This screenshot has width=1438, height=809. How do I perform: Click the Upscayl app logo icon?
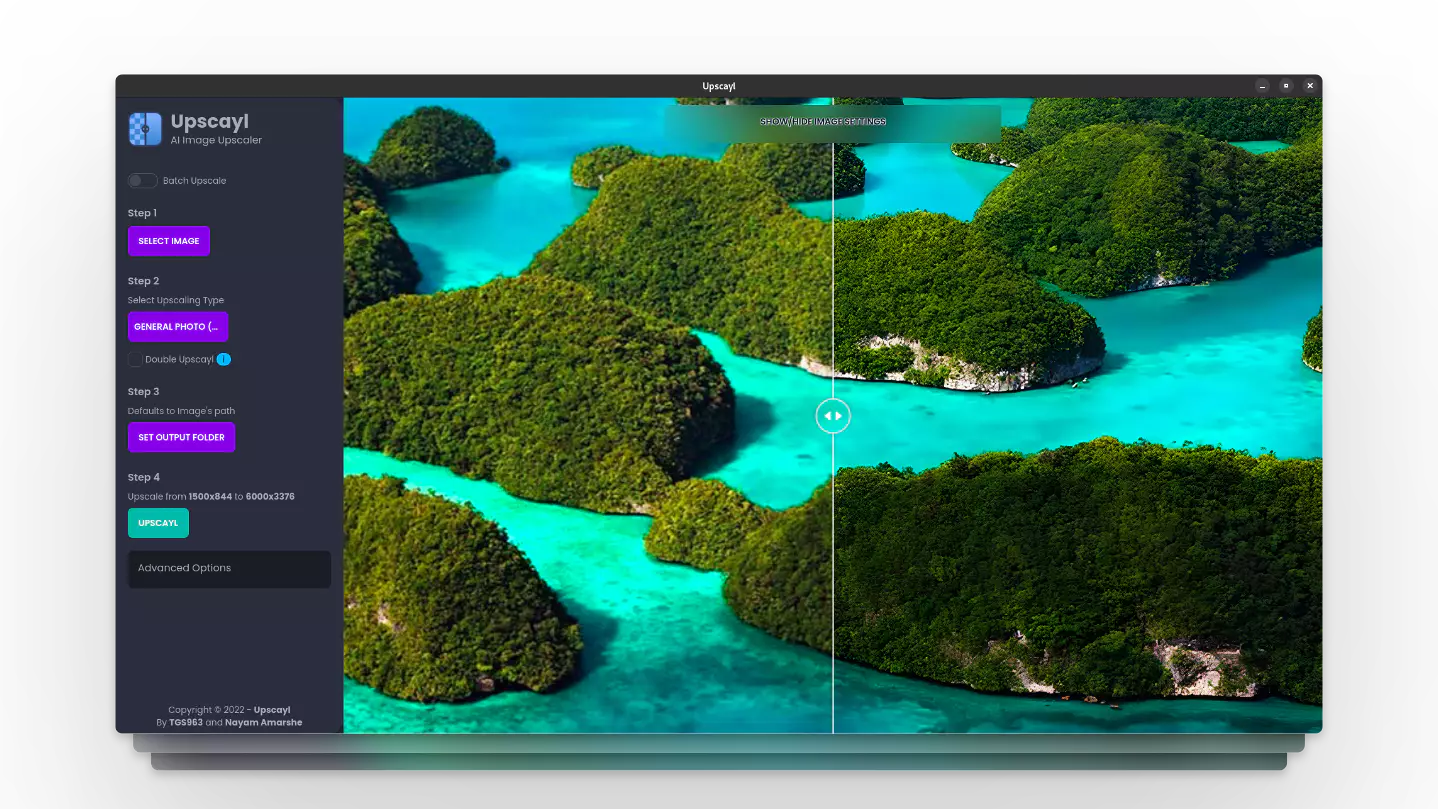click(145, 129)
